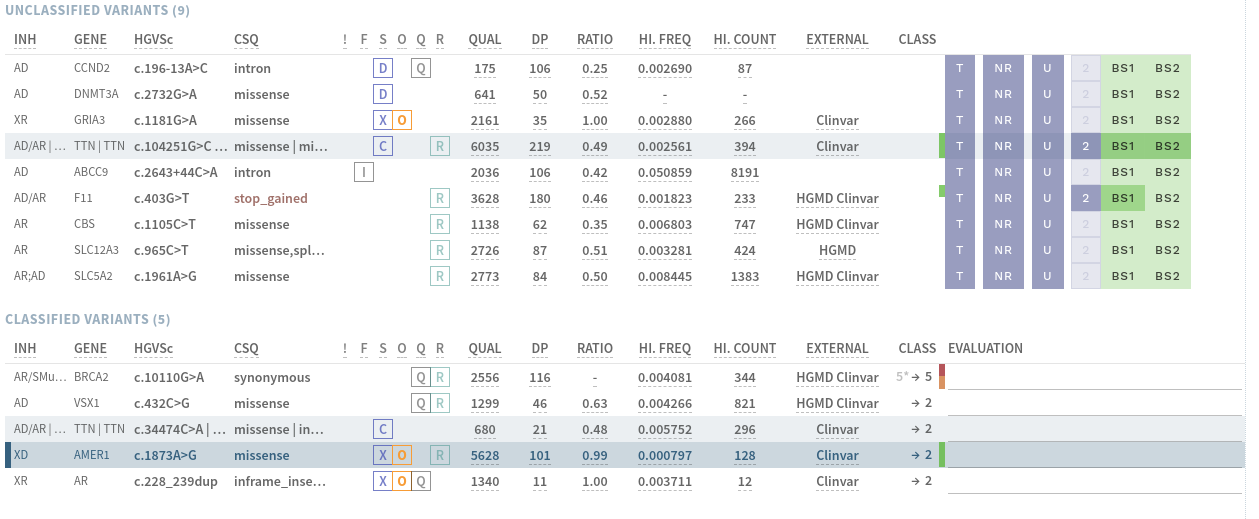Viewport: 1259px width, 519px height.
Task: Click T class button in CCND2 row
Action: click(x=960, y=68)
